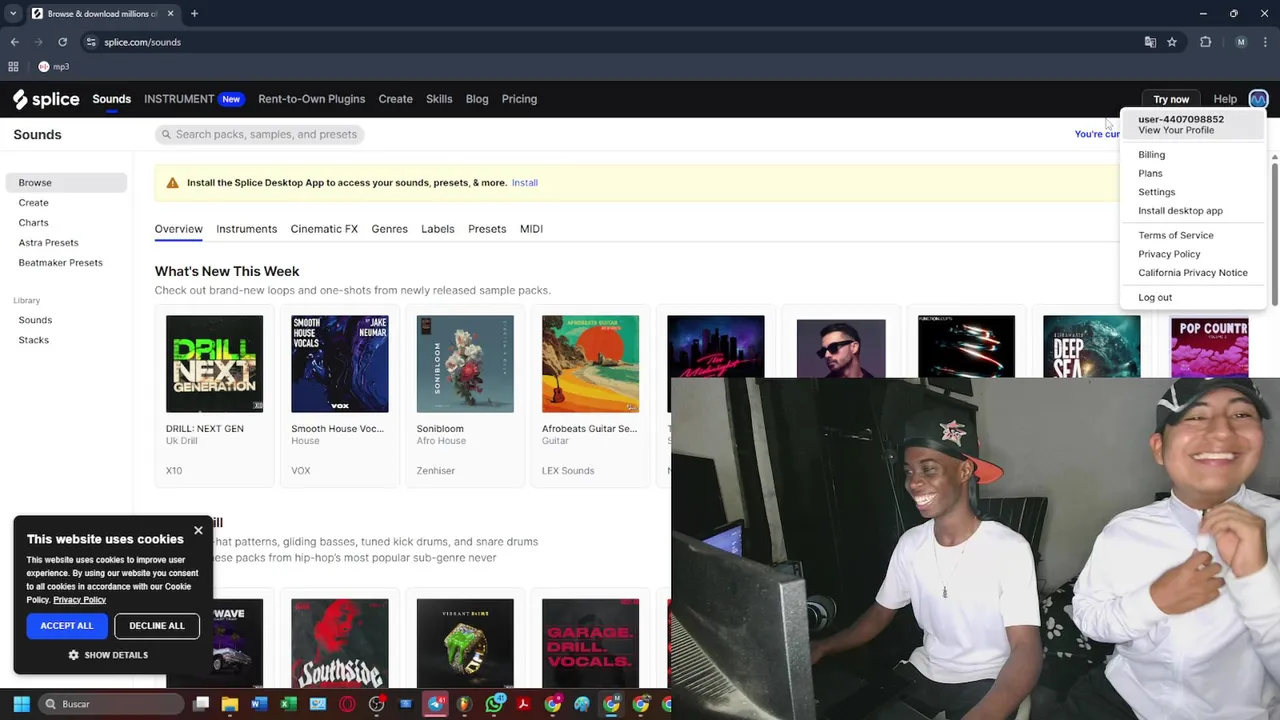The height and width of the screenshot is (720, 1280).
Task: Click the search magnifier icon in sounds search
Action: tap(165, 134)
